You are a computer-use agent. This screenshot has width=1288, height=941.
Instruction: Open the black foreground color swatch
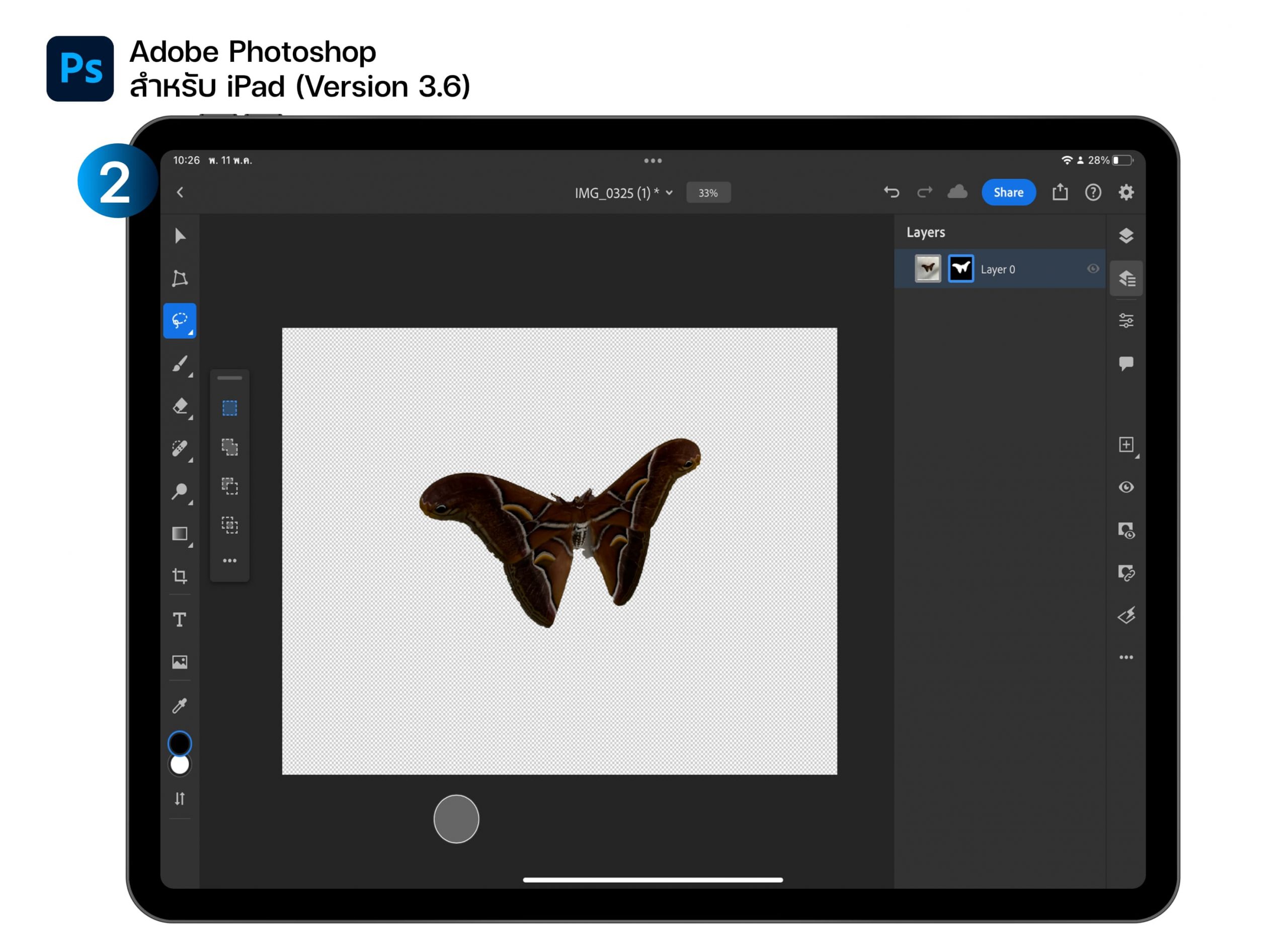pos(180,744)
